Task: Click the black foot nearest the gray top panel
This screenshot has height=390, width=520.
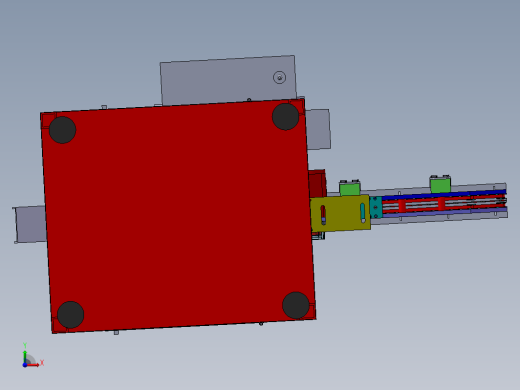Action: (x=286, y=116)
